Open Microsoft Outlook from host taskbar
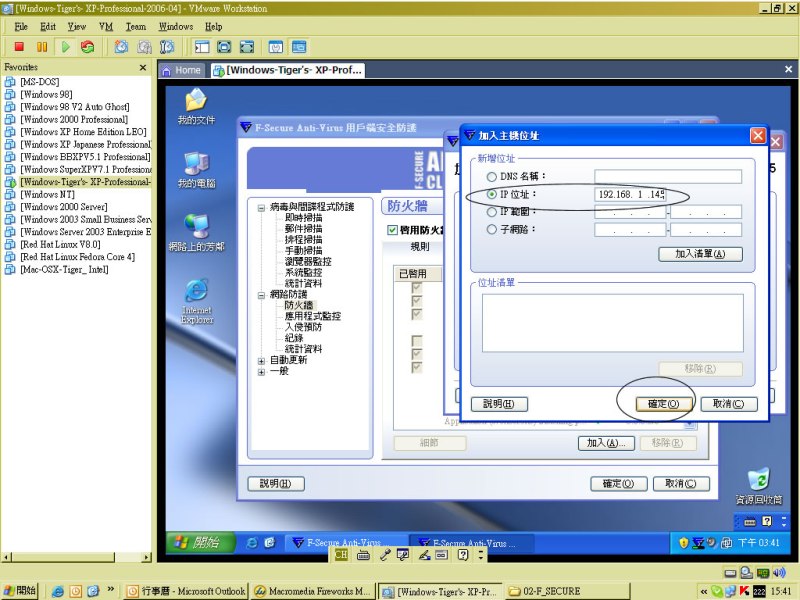This screenshot has height=600, width=800. (185, 591)
